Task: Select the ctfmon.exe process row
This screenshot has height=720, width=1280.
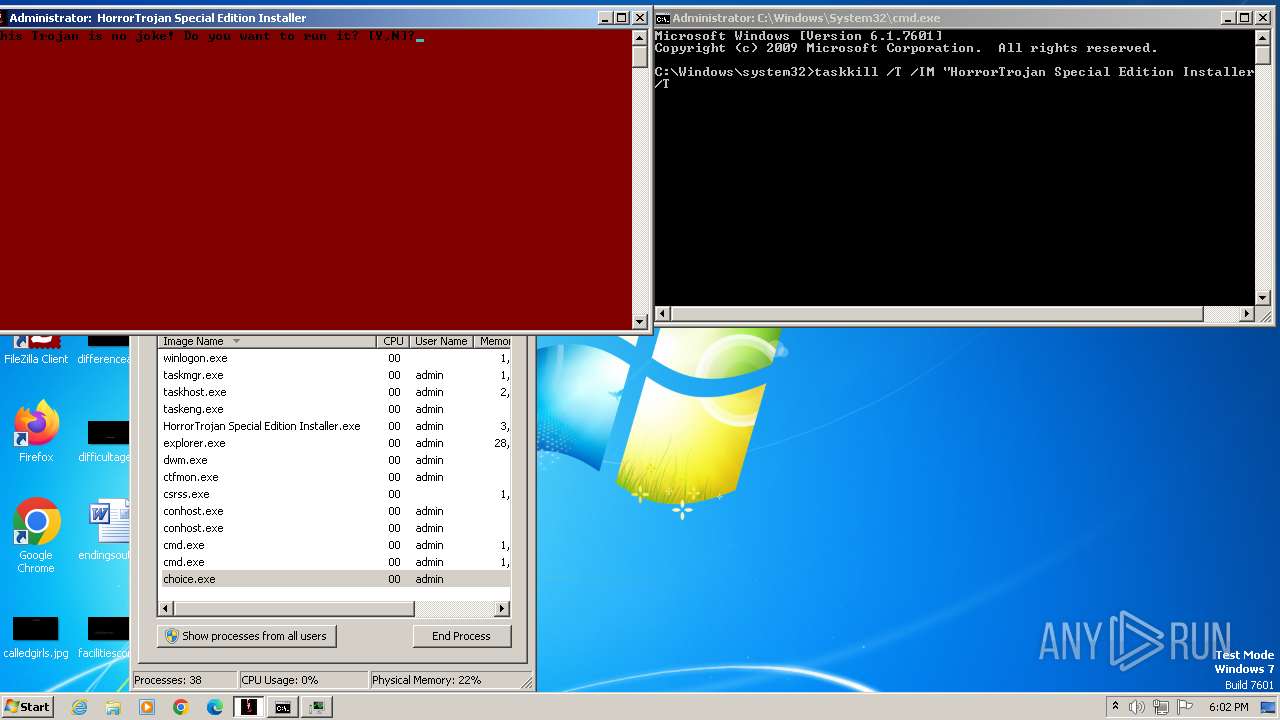Action: [x=335, y=477]
